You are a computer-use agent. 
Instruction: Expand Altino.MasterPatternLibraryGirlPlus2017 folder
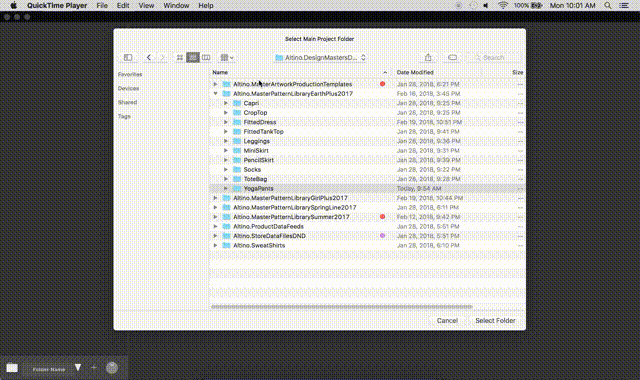coord(215,198)
